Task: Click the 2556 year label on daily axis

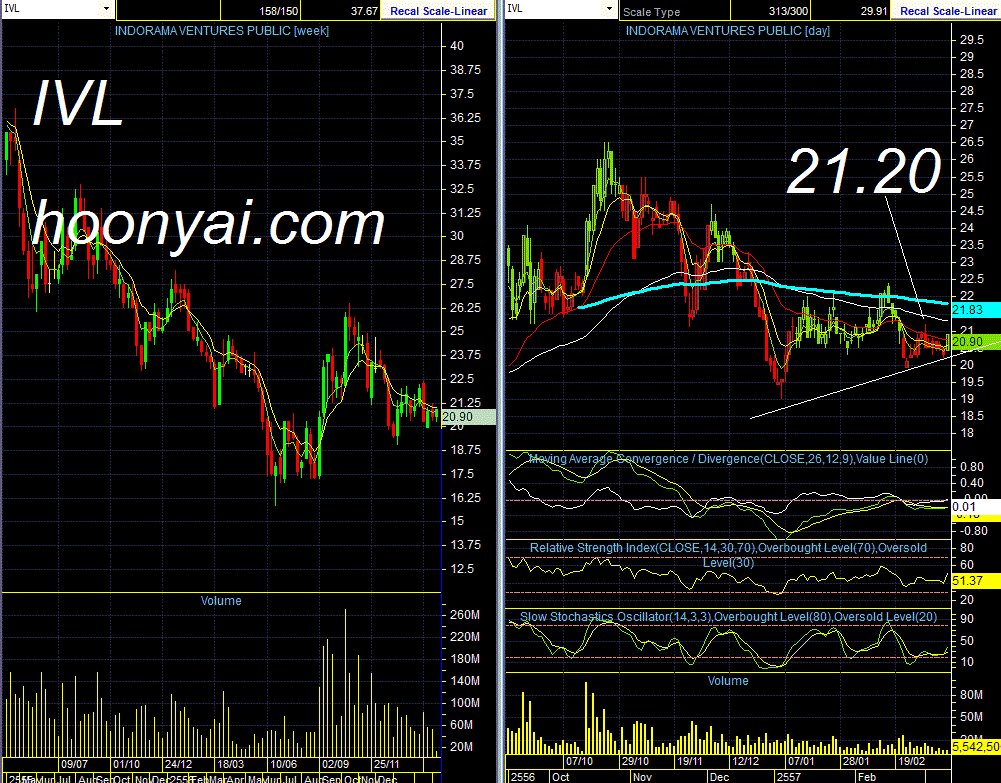Action: (523, 777)
